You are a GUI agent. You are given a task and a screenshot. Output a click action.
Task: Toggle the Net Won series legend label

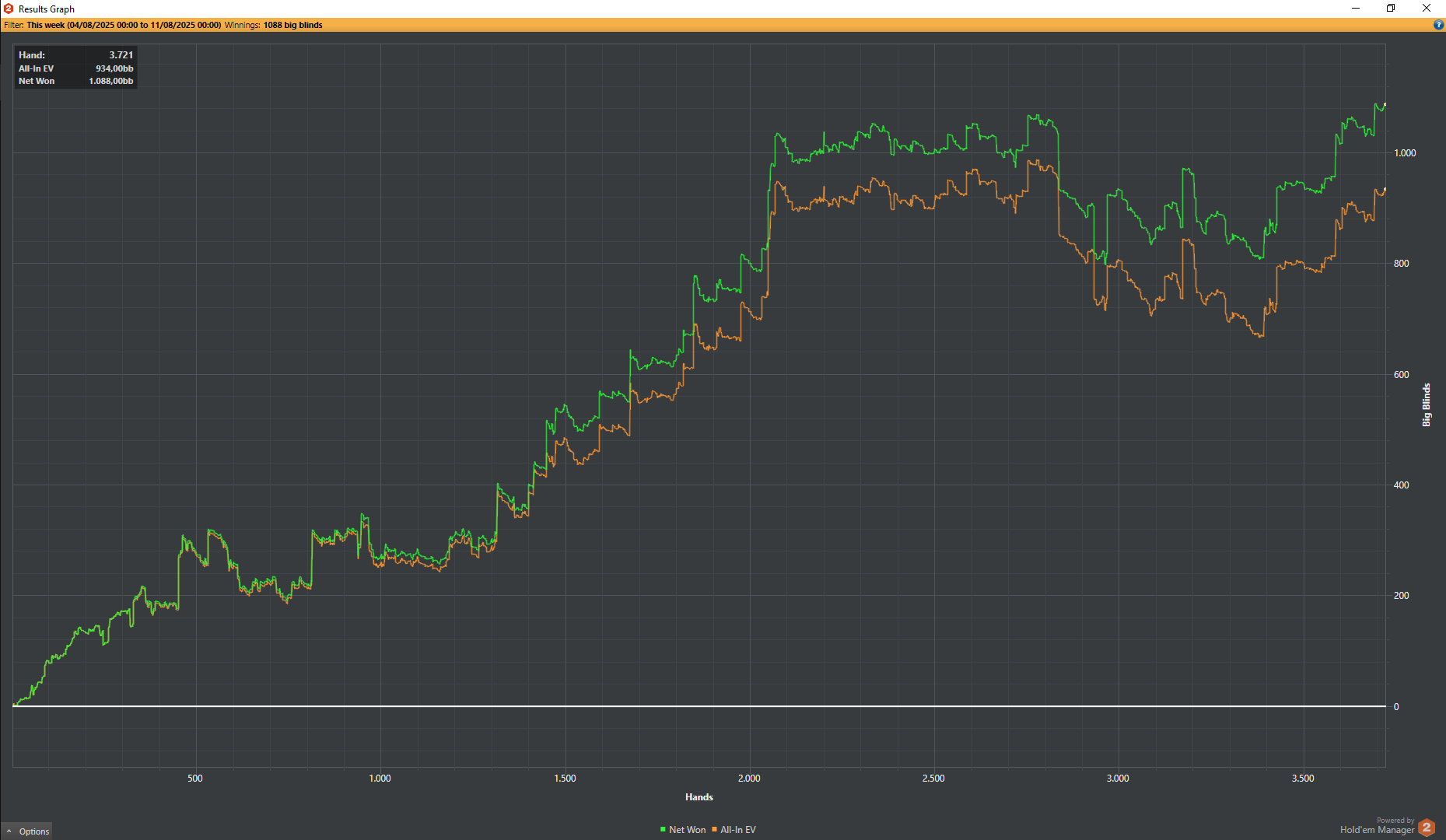688,830
